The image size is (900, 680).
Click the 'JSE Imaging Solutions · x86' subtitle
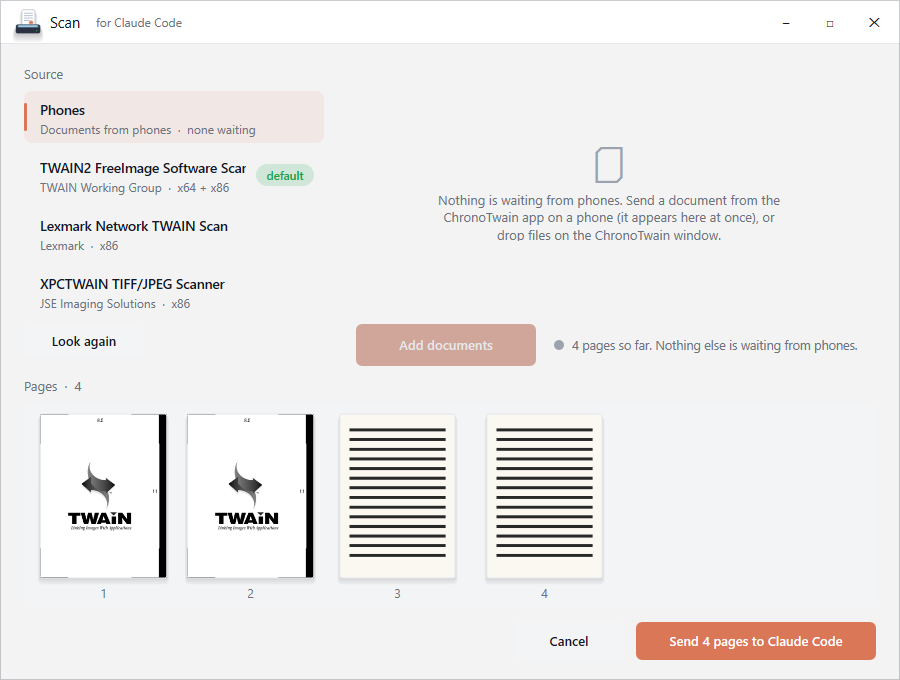tap(115, 304)
